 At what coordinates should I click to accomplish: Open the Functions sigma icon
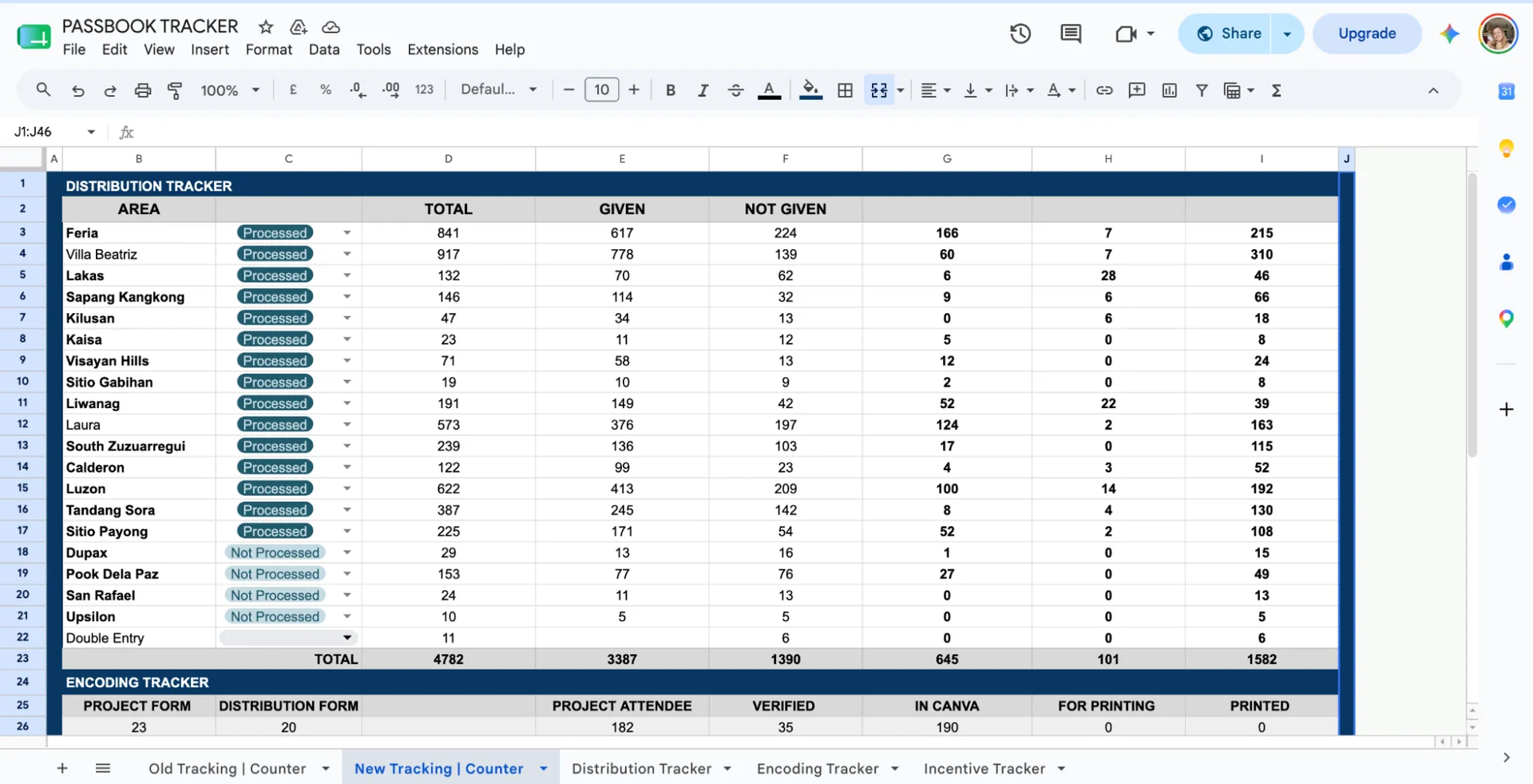click(1276, 90)
